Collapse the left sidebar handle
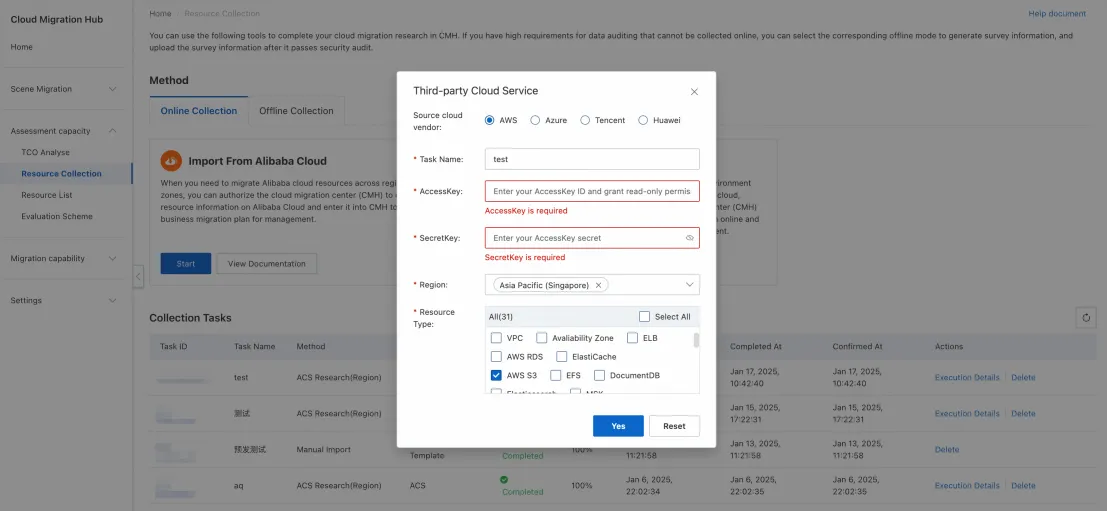Screen dimensions: 1107x511 point(138,277)
